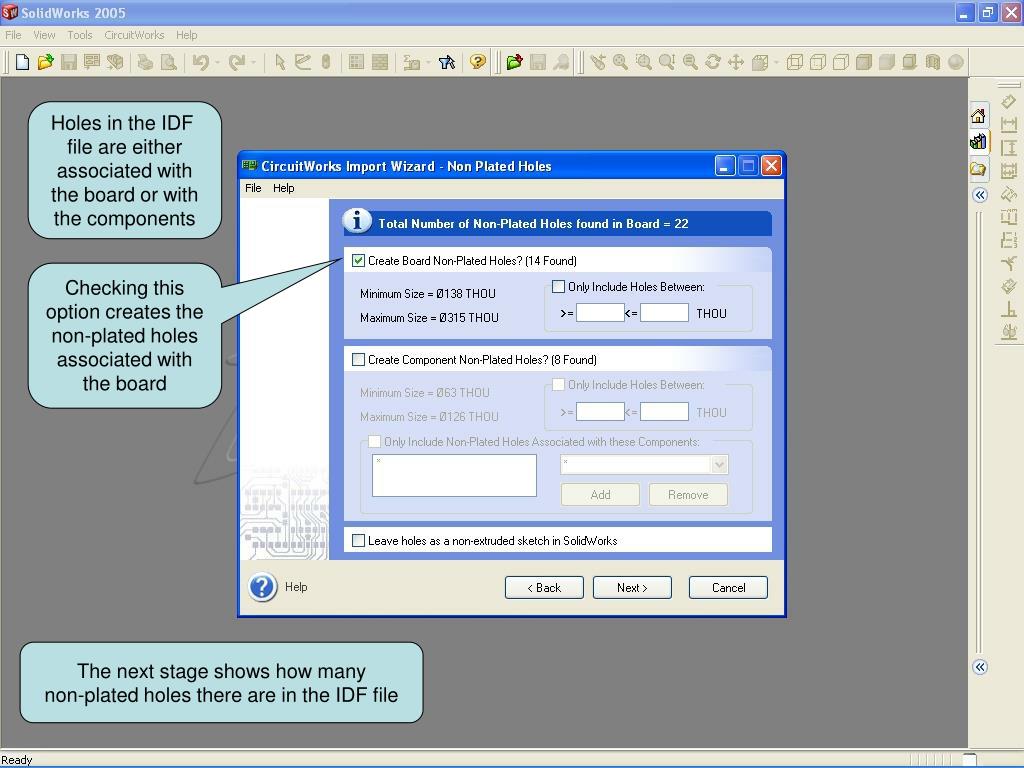The height and width of the screenshot is (768, 1024).
Task: Open the Undo history dropdown arrow
Action: (x=217, y=63)
